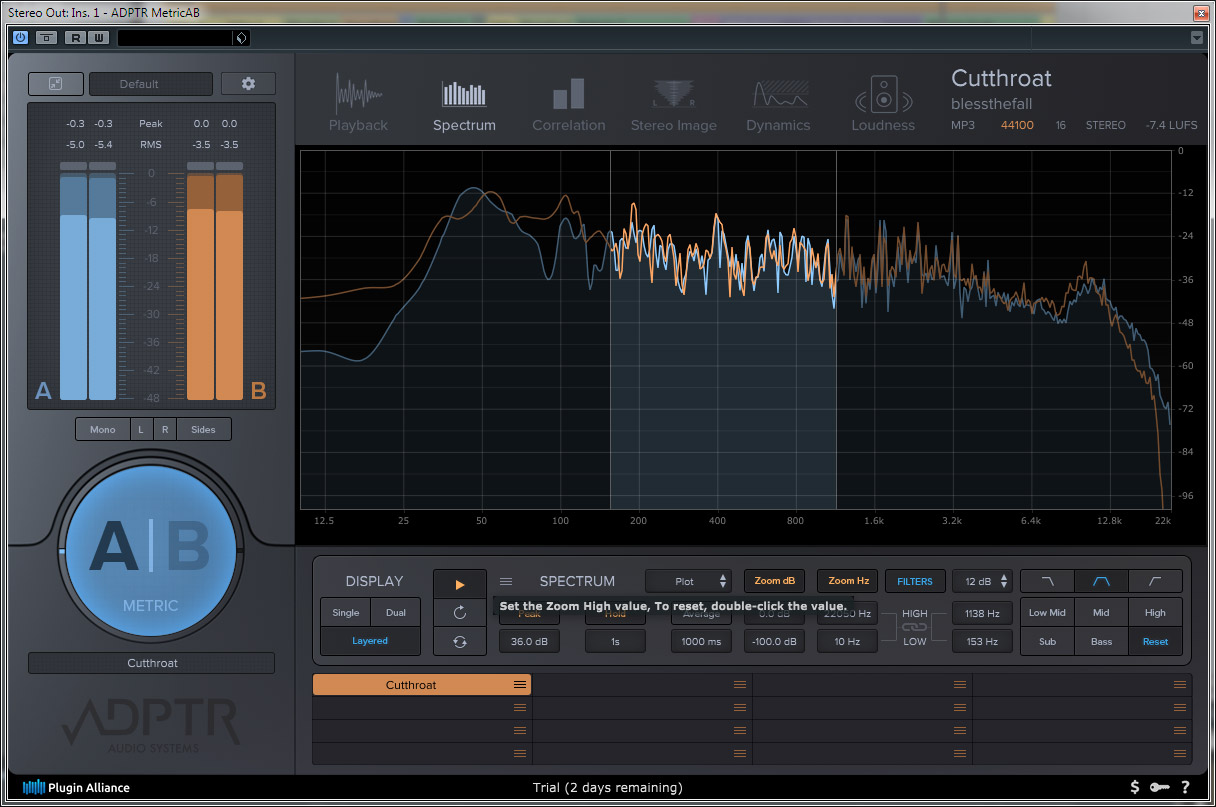The image size is (1216, 807).
Task: Click the Cutthroat song title
Action: [1001, 78]
